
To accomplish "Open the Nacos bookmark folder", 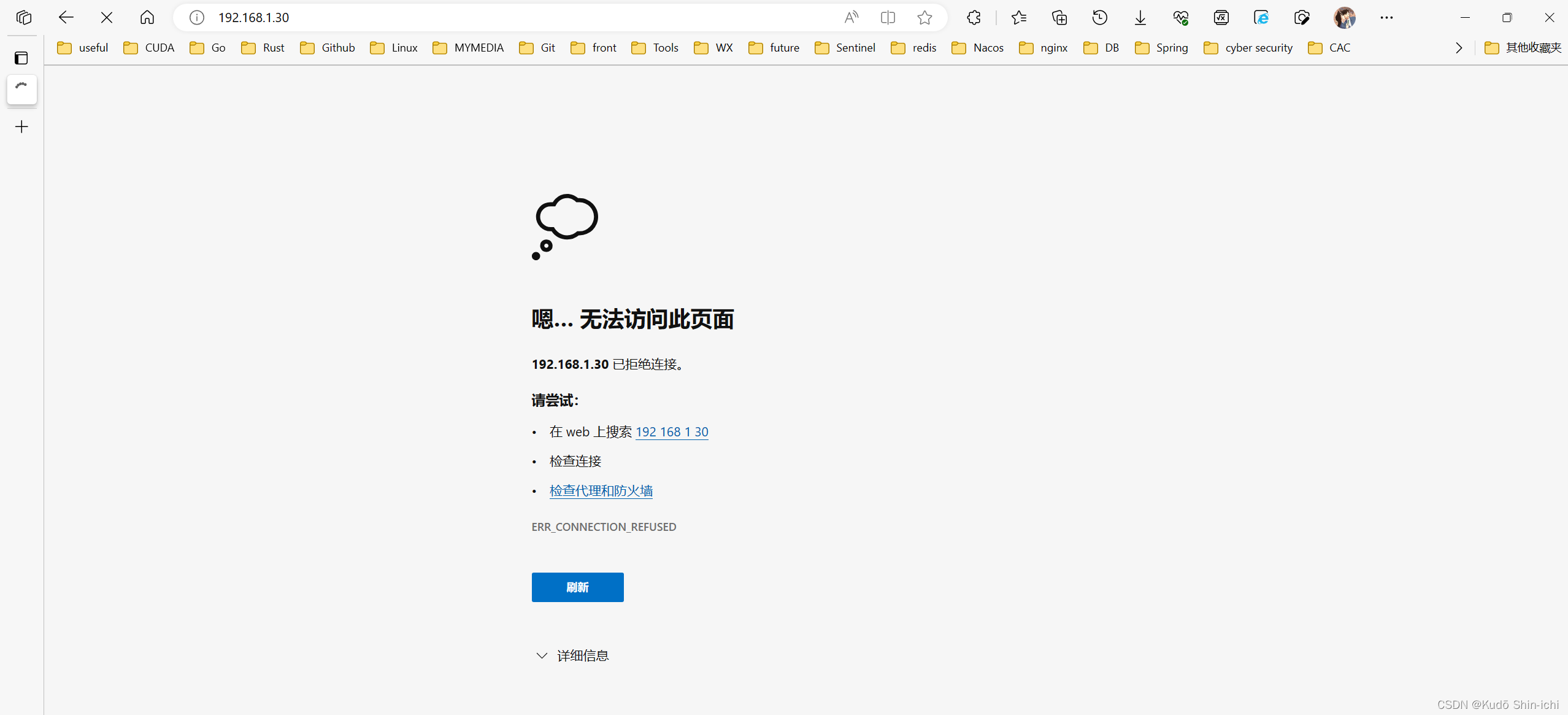I will 978,48.
